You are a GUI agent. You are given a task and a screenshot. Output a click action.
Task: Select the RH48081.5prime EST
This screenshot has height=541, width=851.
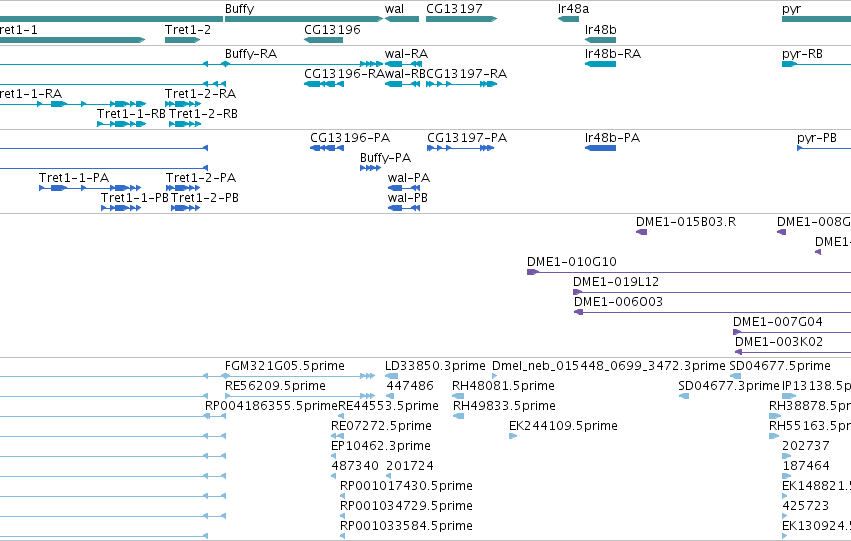coord(458,396)
